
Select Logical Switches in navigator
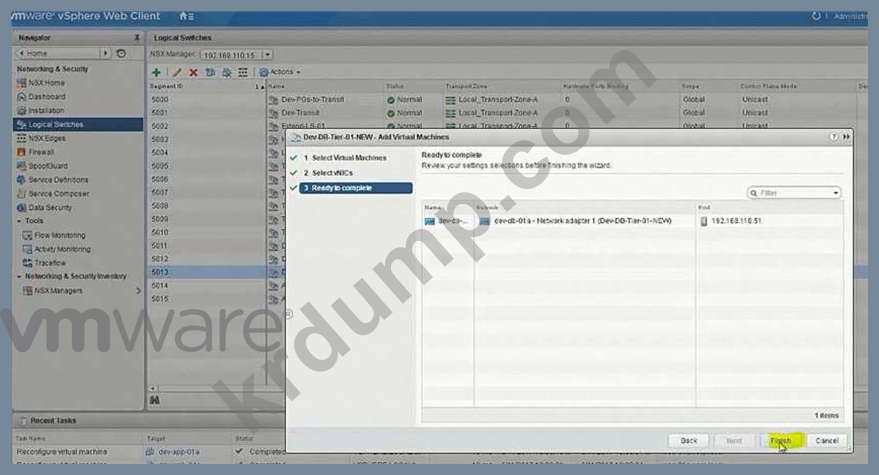click(78, 124)
